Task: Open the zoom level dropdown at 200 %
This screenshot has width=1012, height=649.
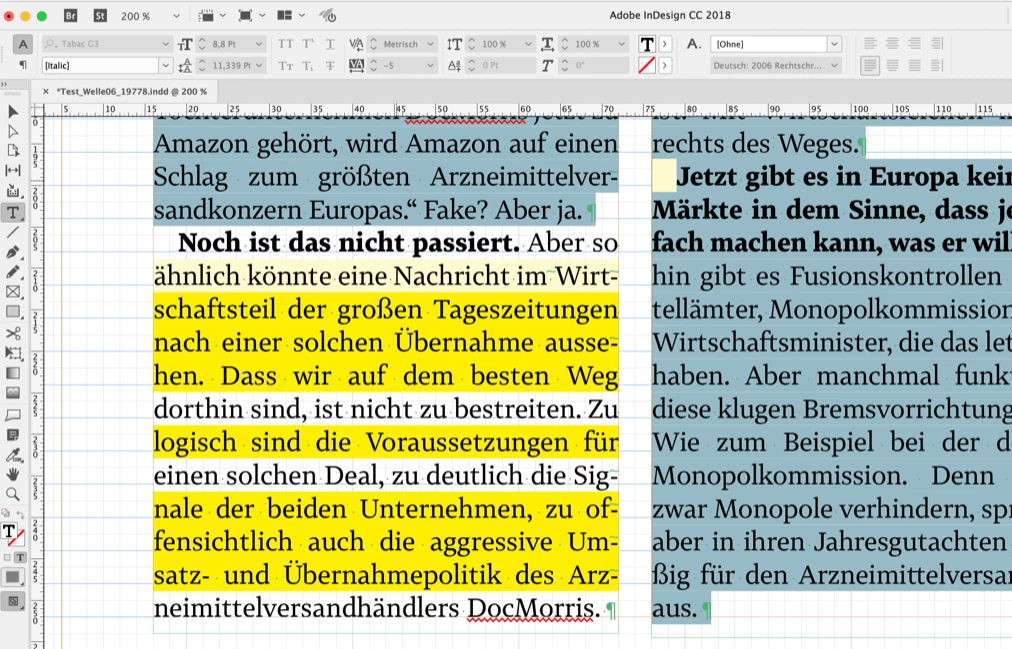Action: pyautogui.click(x=176, y=15)
